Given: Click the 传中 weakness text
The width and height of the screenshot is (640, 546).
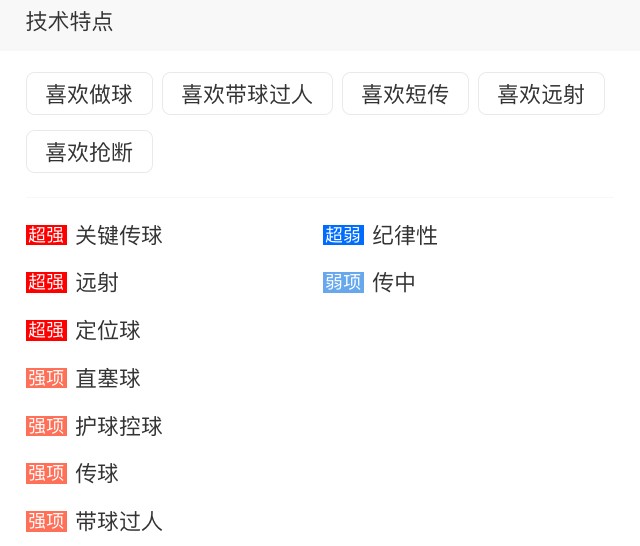Looking at the screenshot, I should point(394,283).
